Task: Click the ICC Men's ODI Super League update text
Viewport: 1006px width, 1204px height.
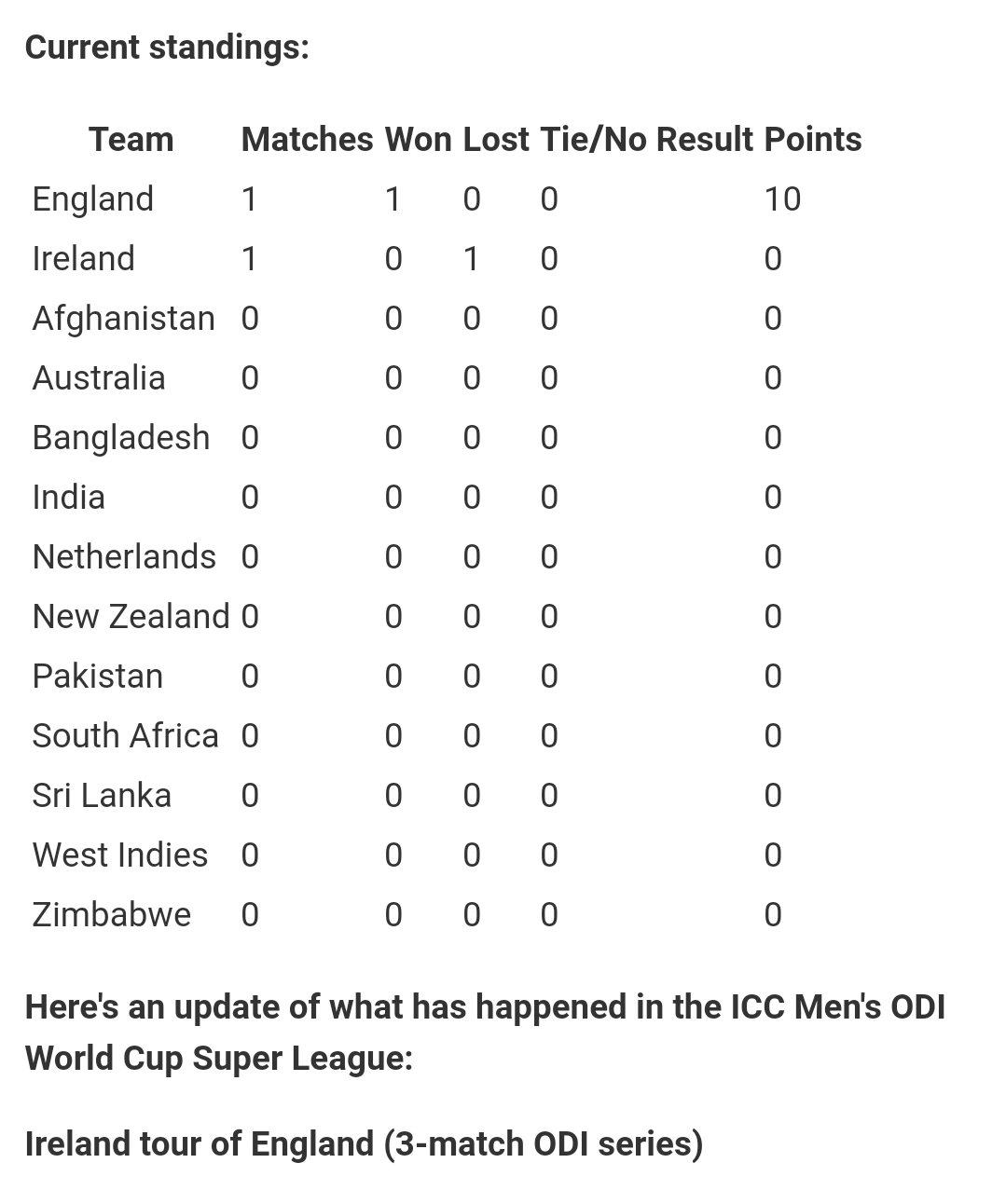Action: coord(485,1033)
